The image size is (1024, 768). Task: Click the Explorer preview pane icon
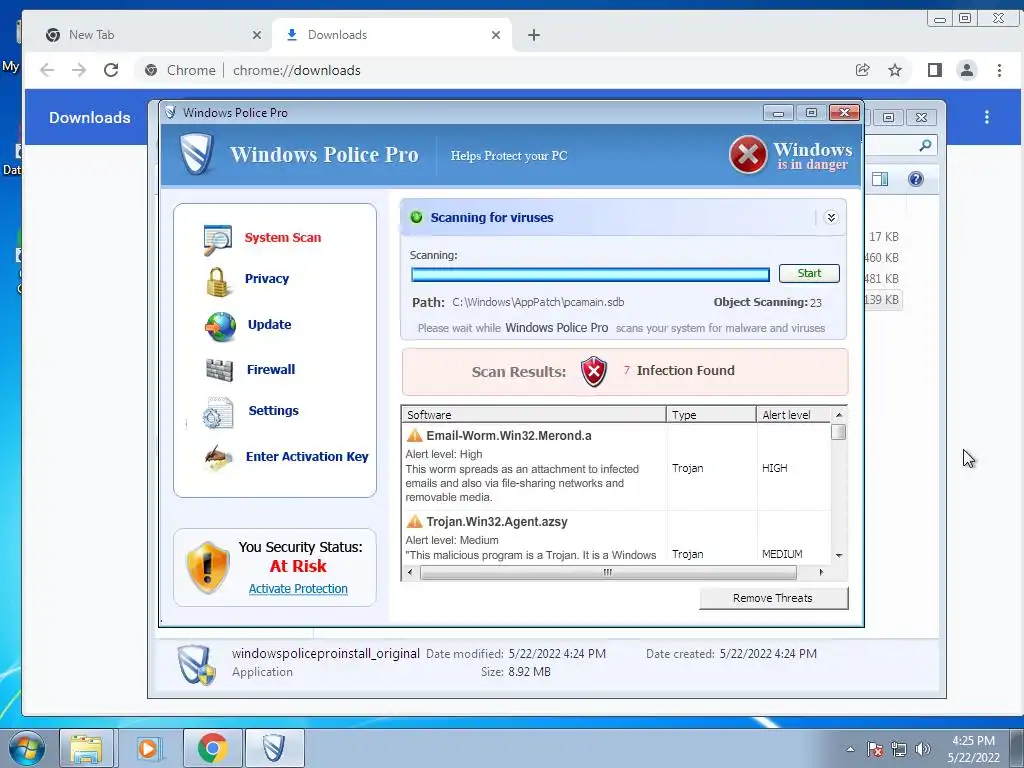click(x=880, y=179)
